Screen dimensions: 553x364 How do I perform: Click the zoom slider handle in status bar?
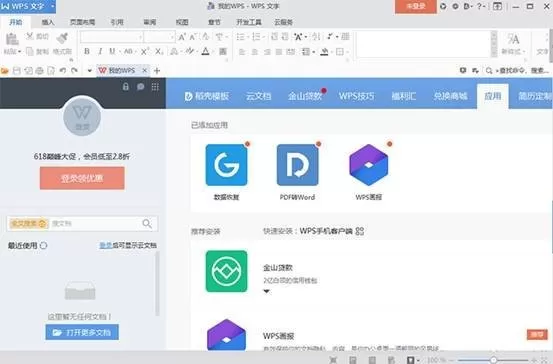[493, 360]
